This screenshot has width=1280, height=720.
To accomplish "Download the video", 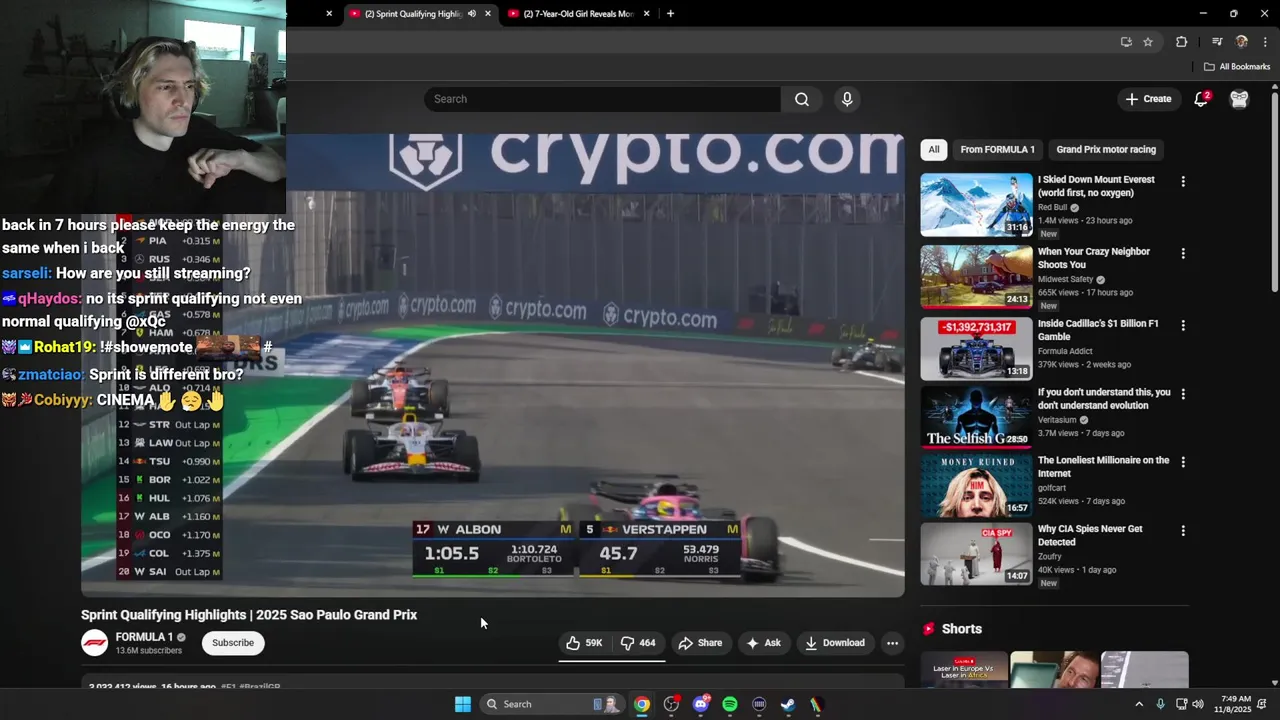I will point(835,643).
